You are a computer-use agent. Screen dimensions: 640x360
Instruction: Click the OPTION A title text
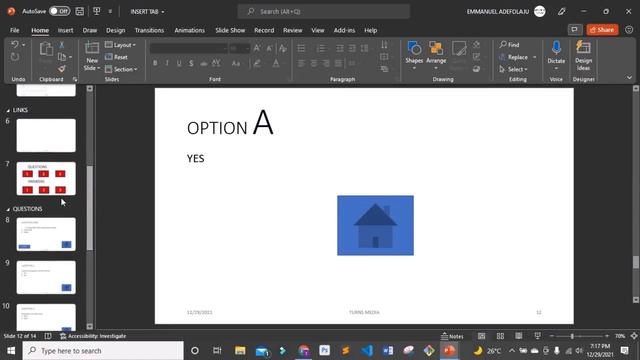230,122
